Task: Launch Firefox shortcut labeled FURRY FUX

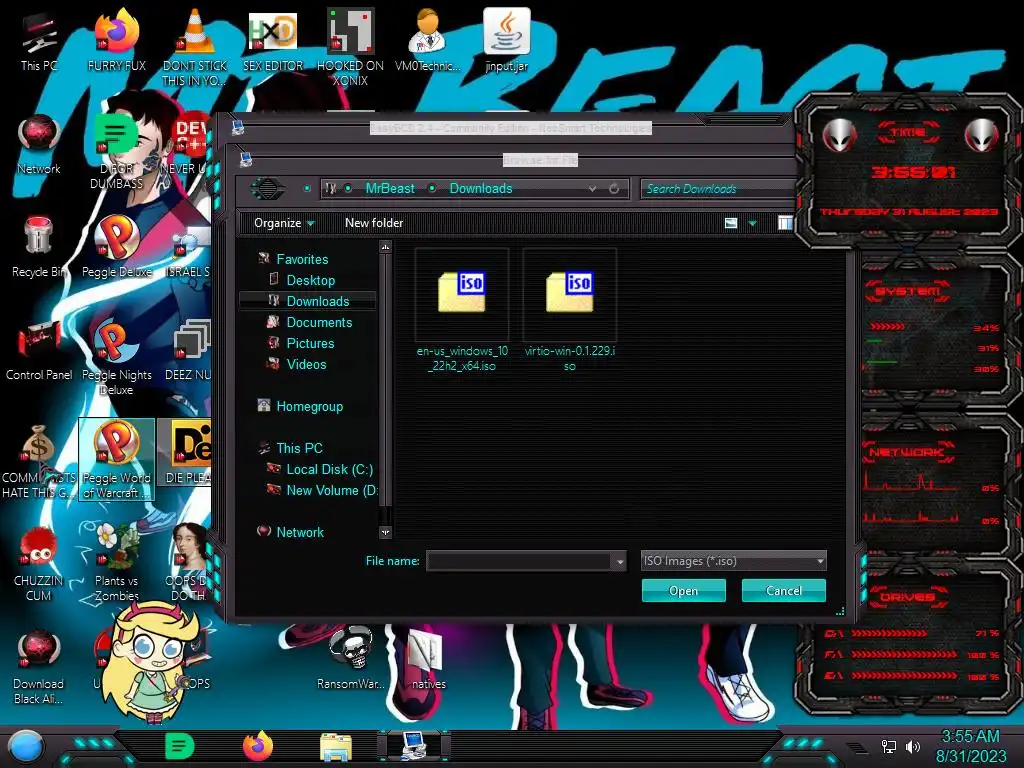Action: click(x=116, y=42)
